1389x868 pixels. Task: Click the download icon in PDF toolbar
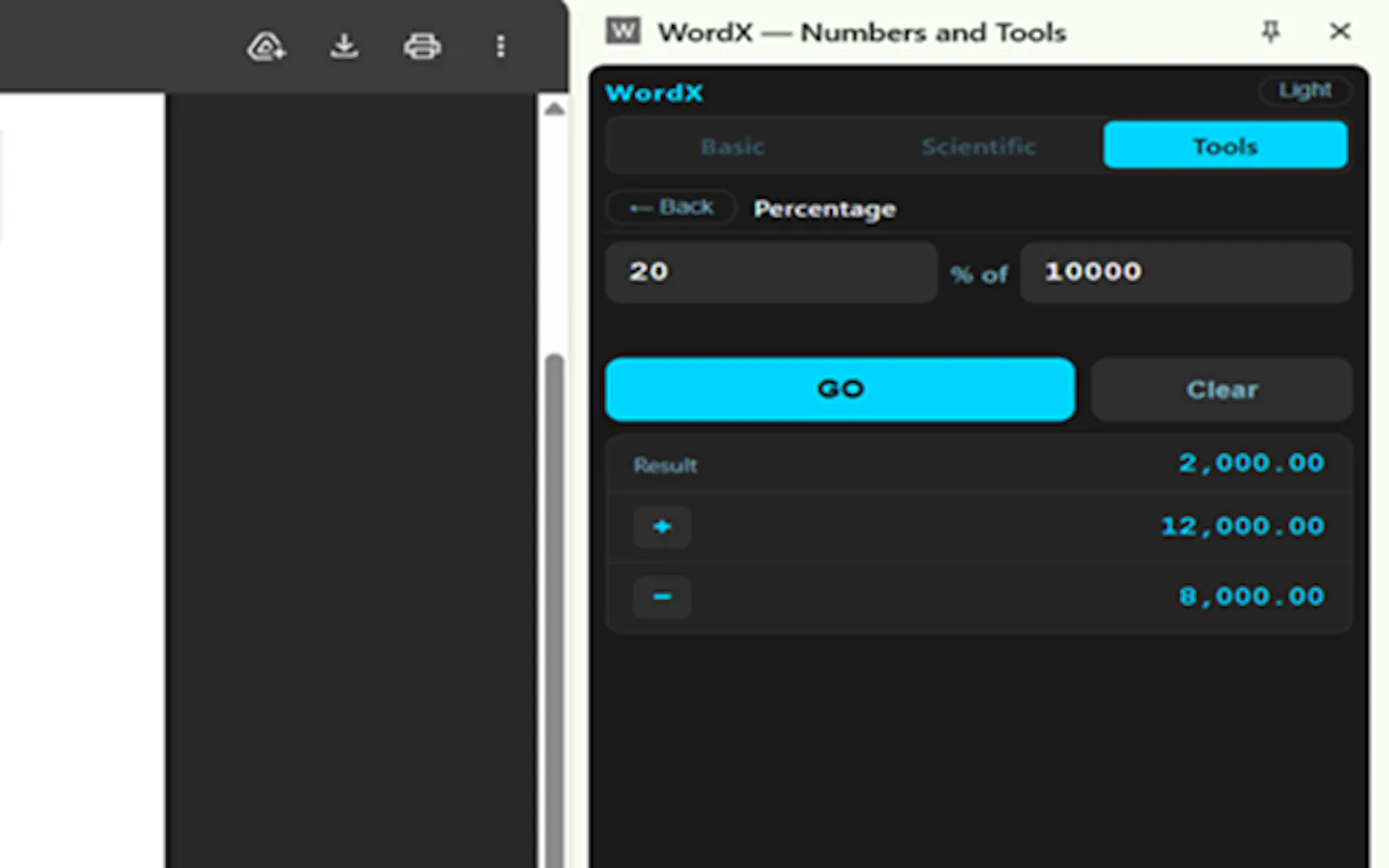pyautogui.click(x=345, y=46)
